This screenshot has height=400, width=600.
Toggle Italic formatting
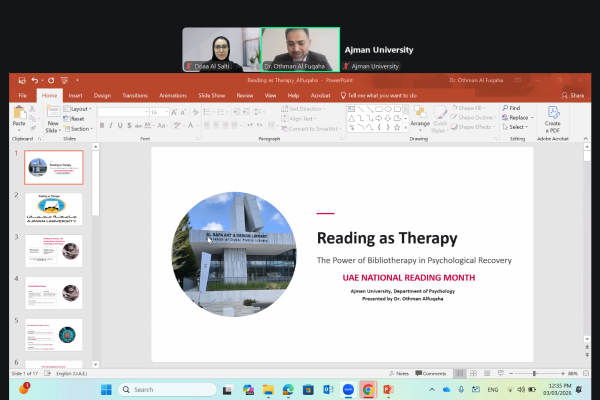111,126
